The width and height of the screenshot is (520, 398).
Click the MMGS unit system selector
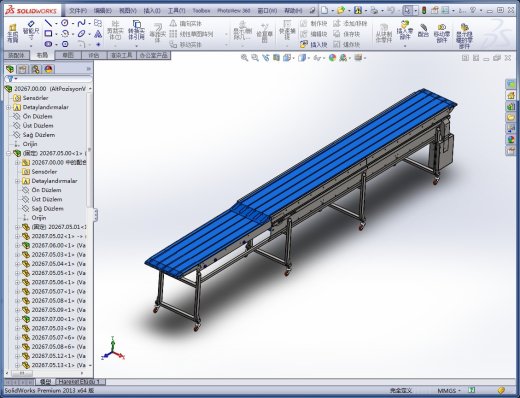click(x=449, y=390)
